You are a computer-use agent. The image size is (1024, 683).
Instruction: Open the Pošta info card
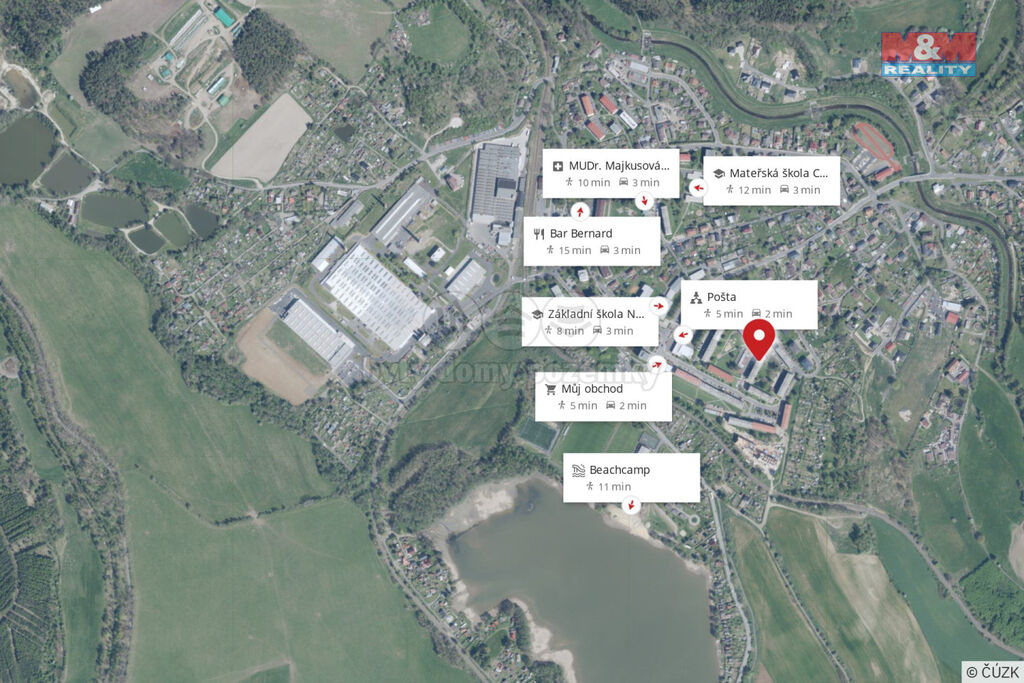pos(749,305)
